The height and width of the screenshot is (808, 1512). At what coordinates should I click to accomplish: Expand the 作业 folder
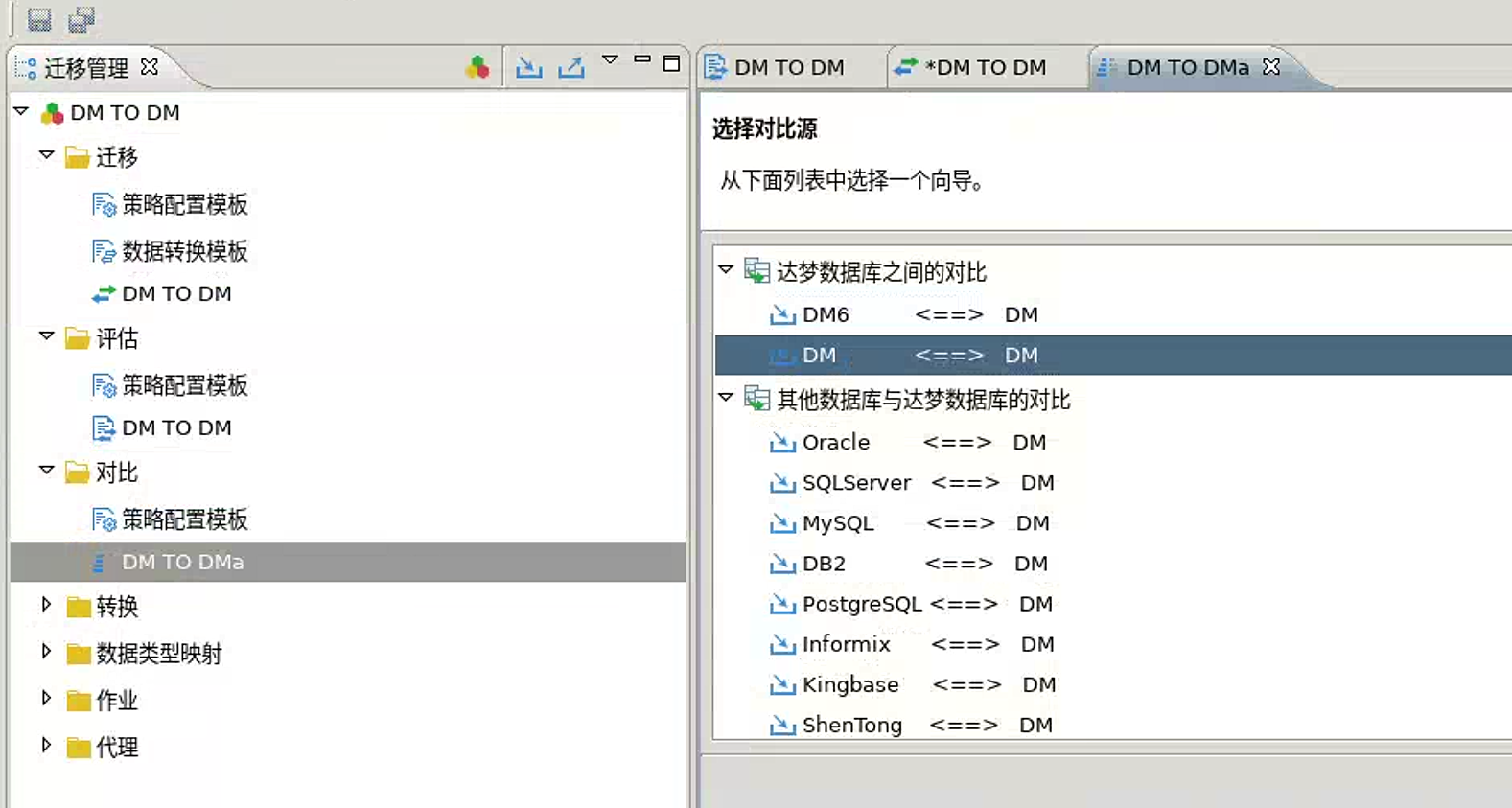point(46,699)
